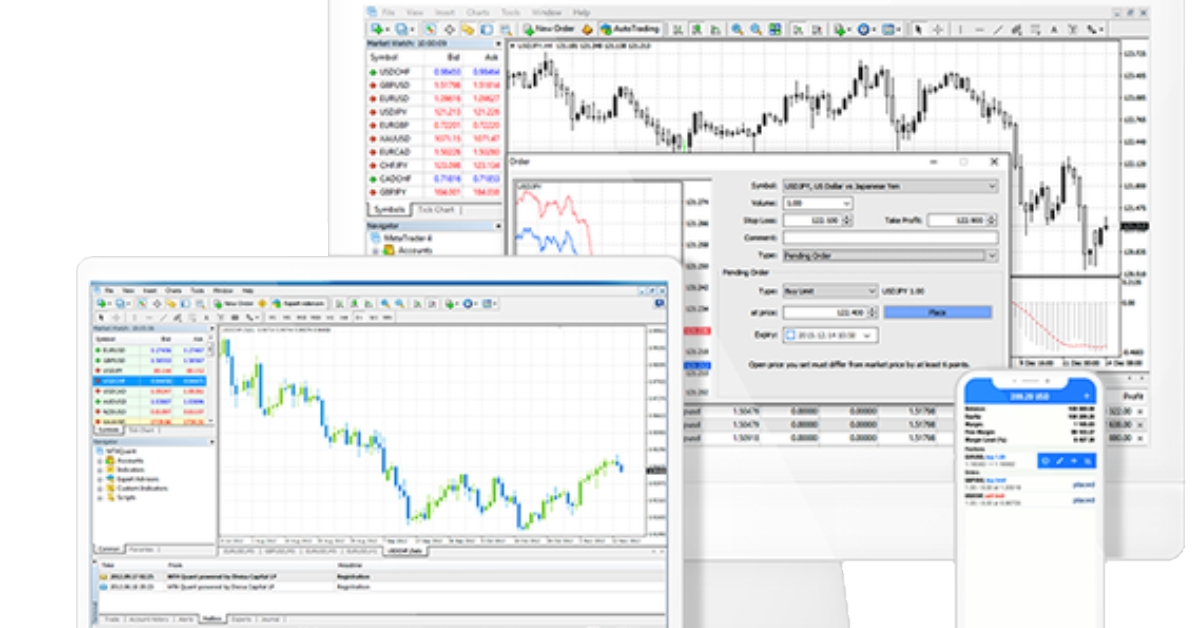The height and width of the screenshot is (628, 1200).
Task: Select GBPJPY row in monitor Market Watch
Action: tap(435, 191)
